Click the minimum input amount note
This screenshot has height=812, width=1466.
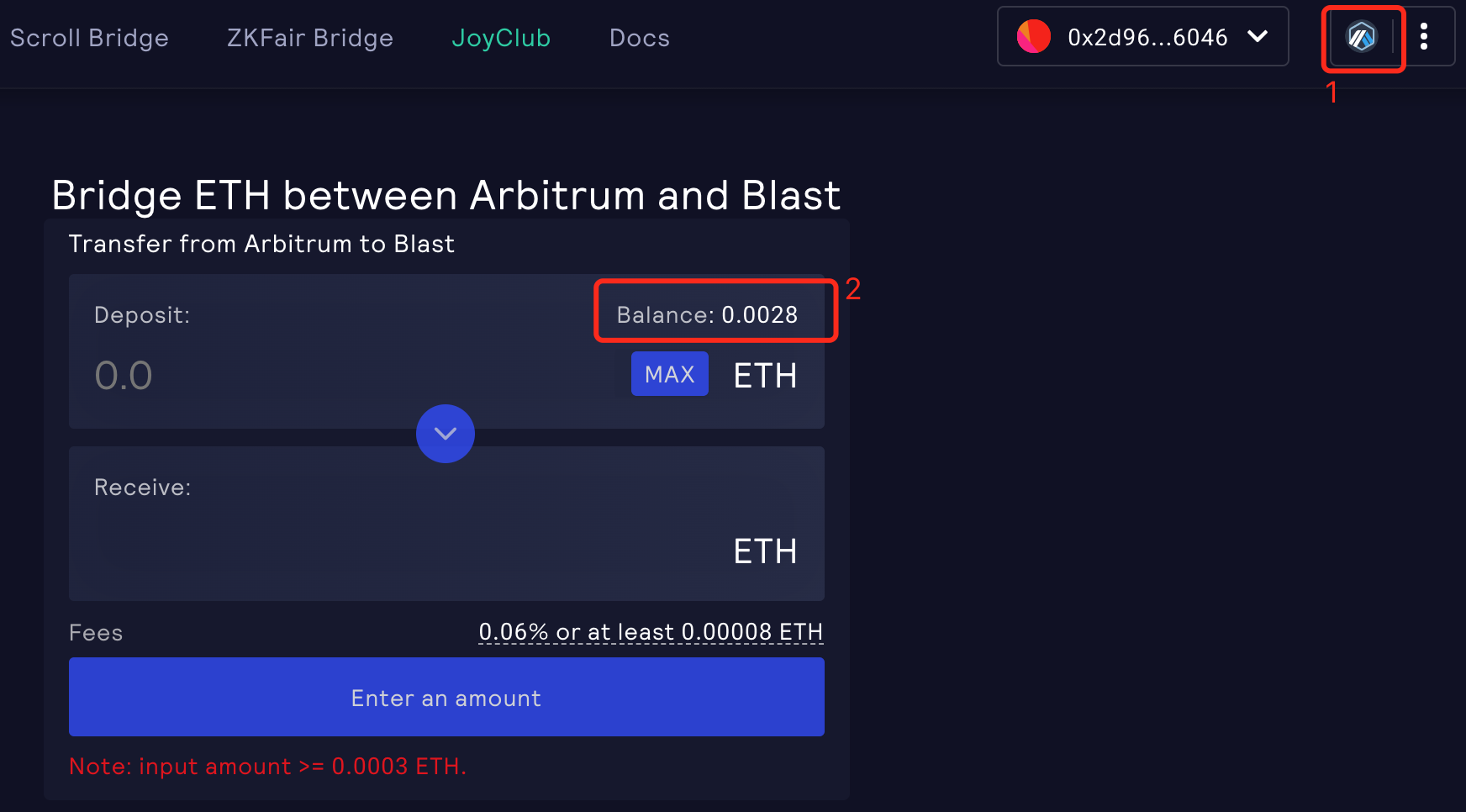pos(267,767)
